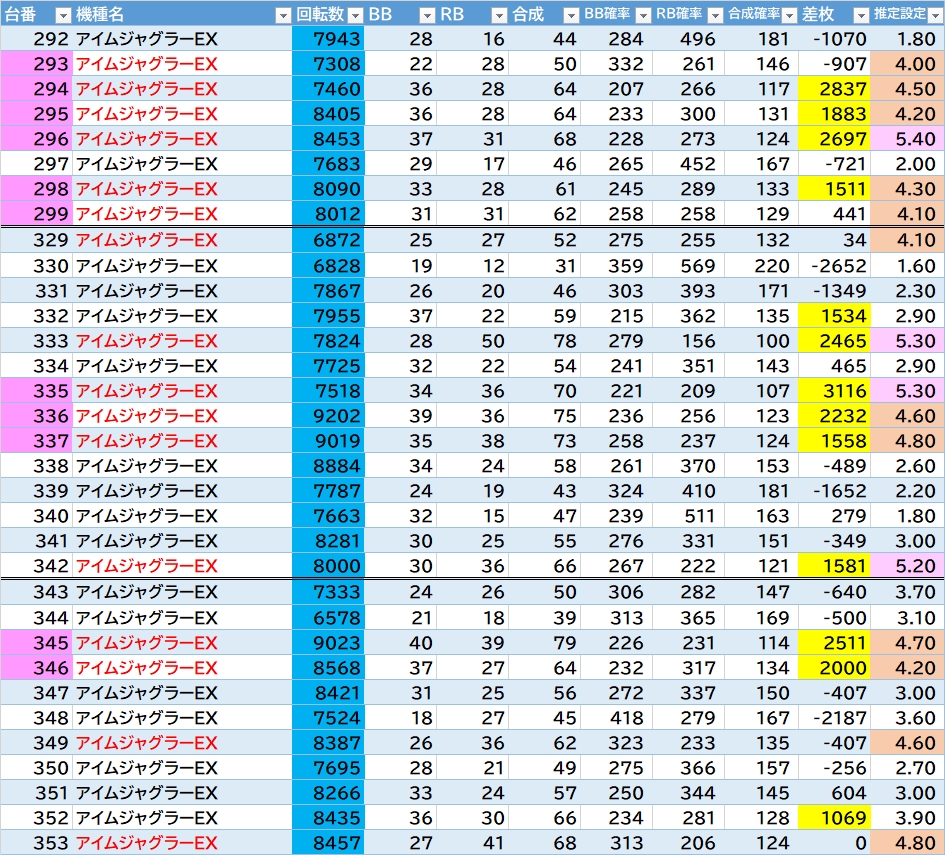Select machine number cell 292

point(37,39)
